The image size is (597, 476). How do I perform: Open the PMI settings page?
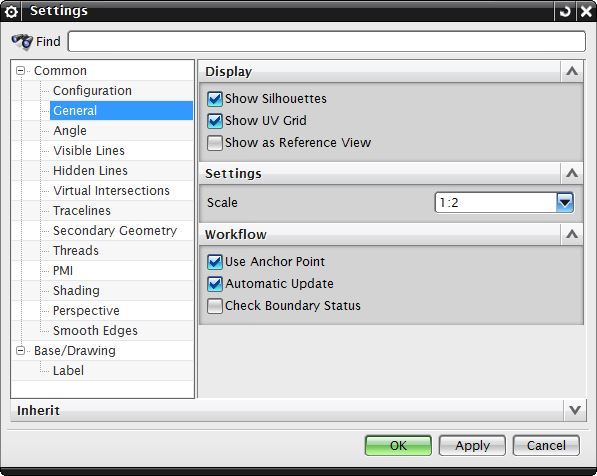63,270
